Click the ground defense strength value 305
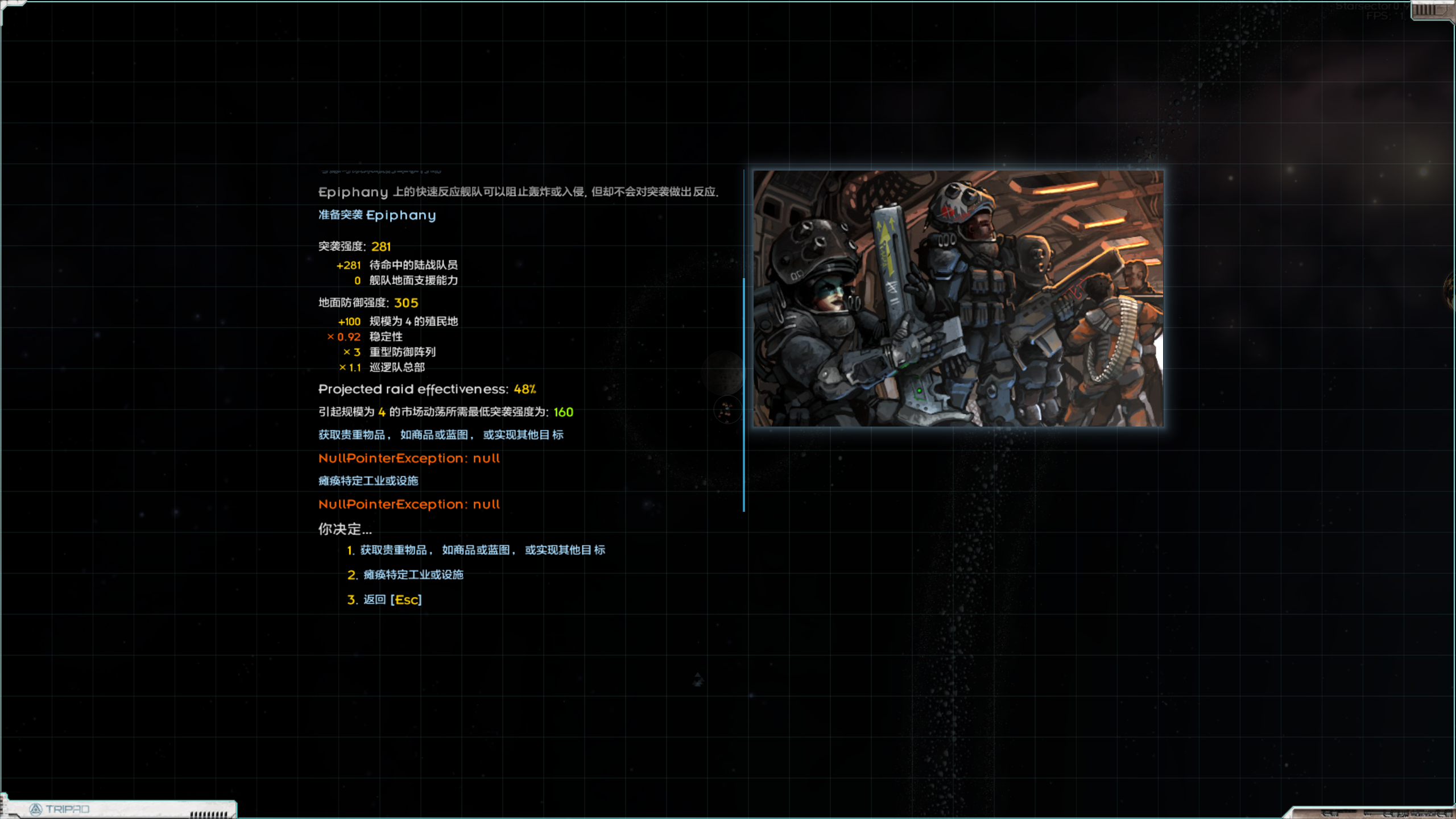 tap(406, 303)
